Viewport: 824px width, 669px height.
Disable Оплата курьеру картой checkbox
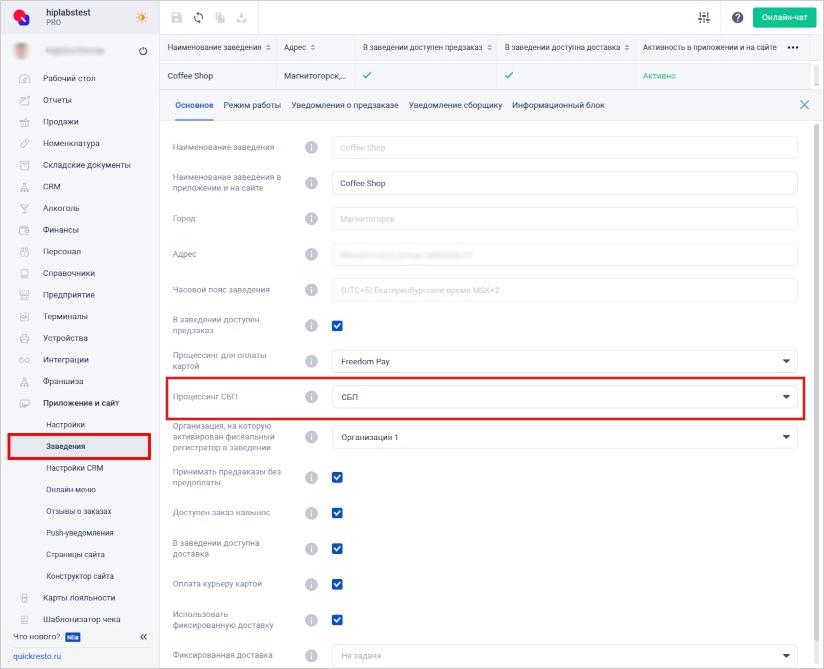click(x=338, y=584)
